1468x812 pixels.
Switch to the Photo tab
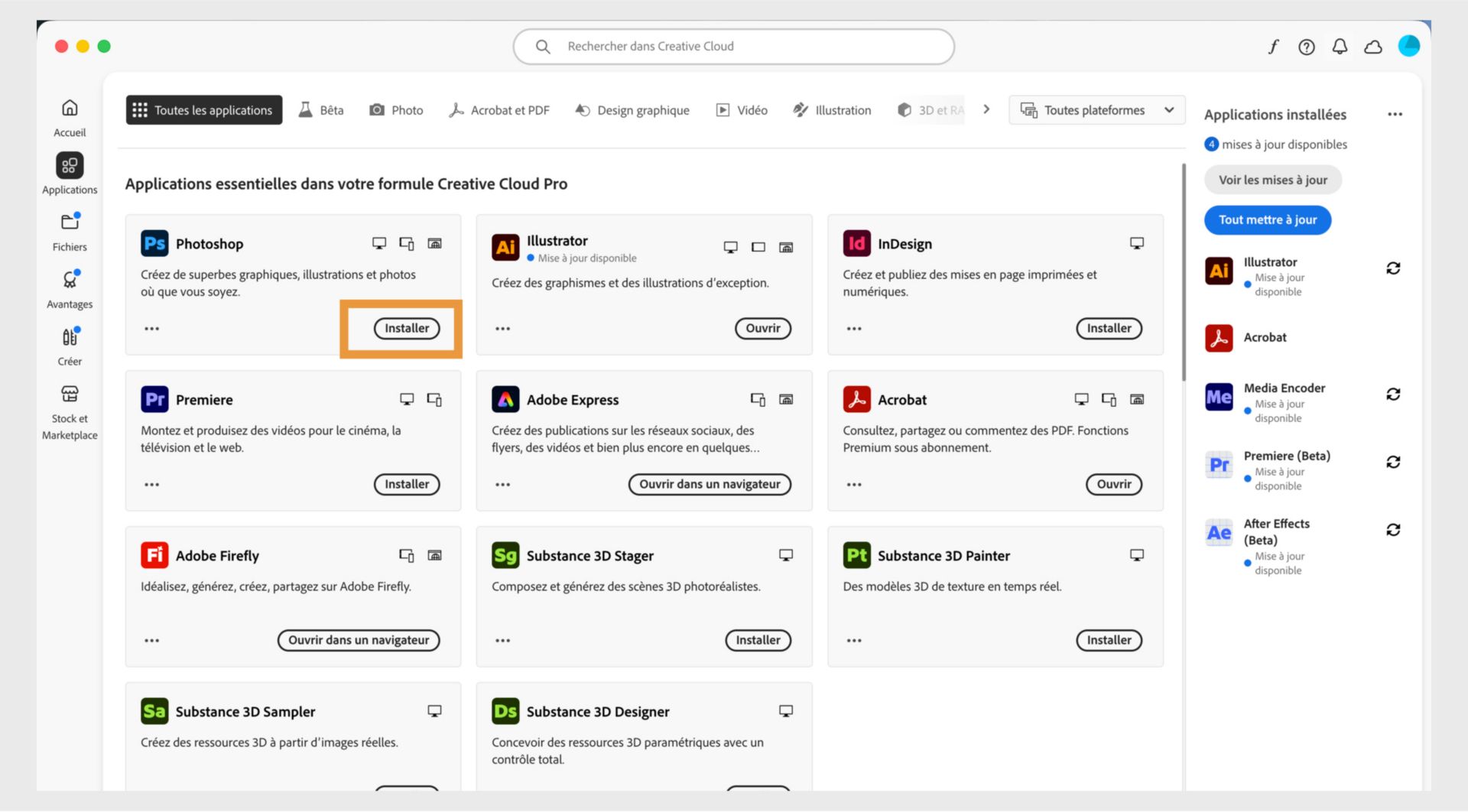[x=396, y=110]
